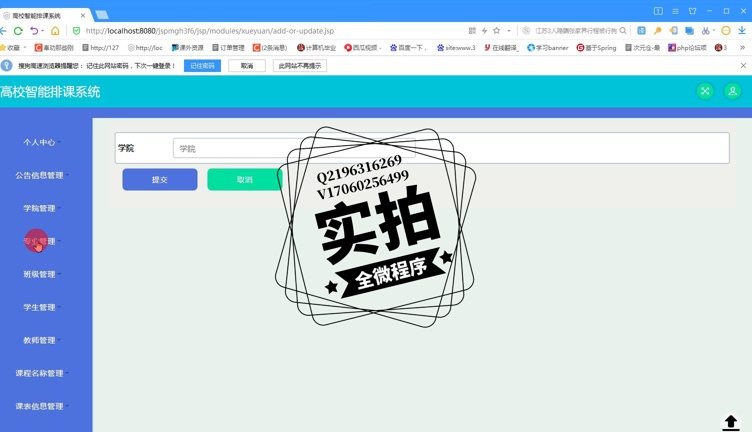Click the 记住密码 button in the notification bar
752x432 pixels.
pyautogui.click(x=202, y=66)
